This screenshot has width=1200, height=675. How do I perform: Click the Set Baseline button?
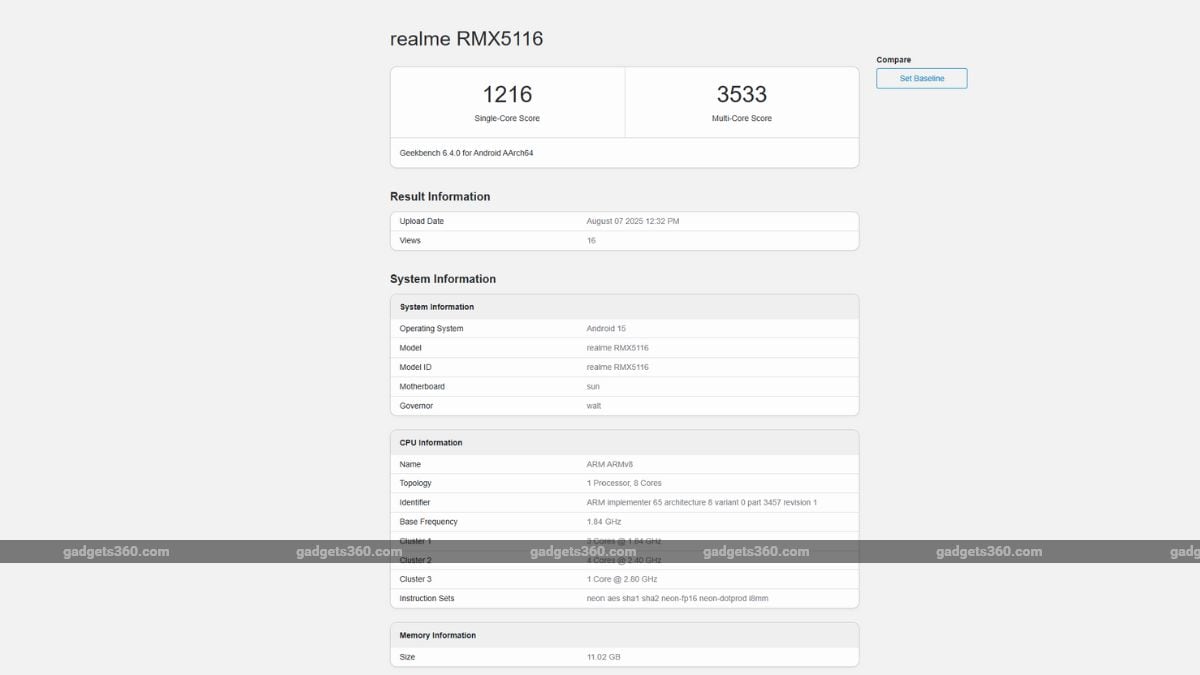tap(921, 78)
